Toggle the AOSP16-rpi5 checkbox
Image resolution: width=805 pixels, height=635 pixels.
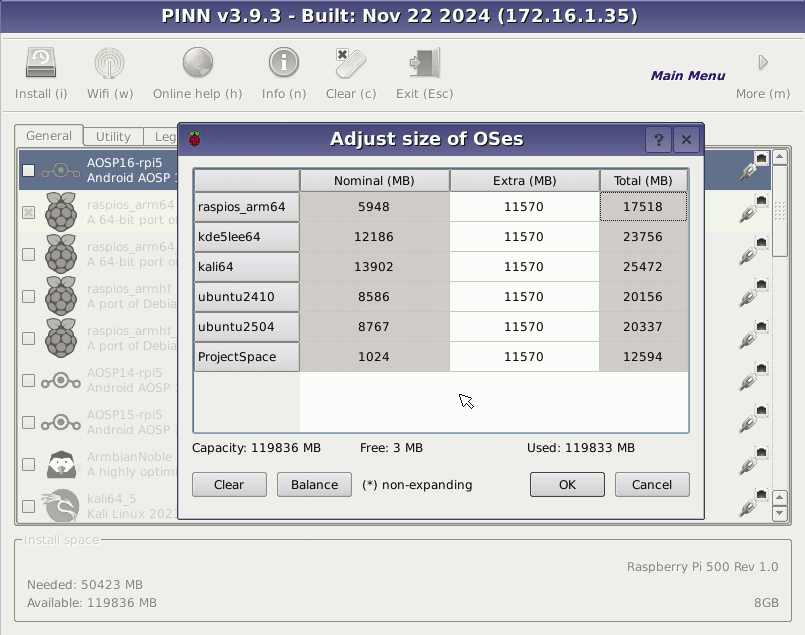pos(28,170)
